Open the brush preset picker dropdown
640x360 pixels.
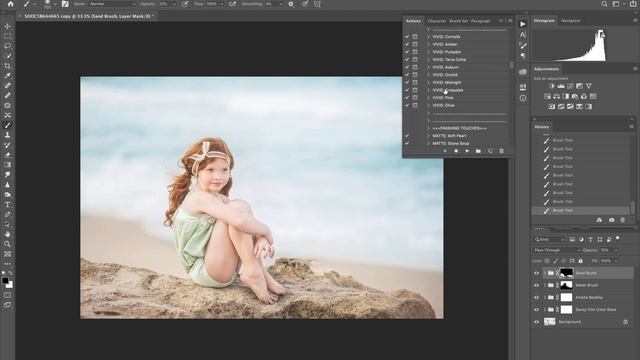coord(56,4)
